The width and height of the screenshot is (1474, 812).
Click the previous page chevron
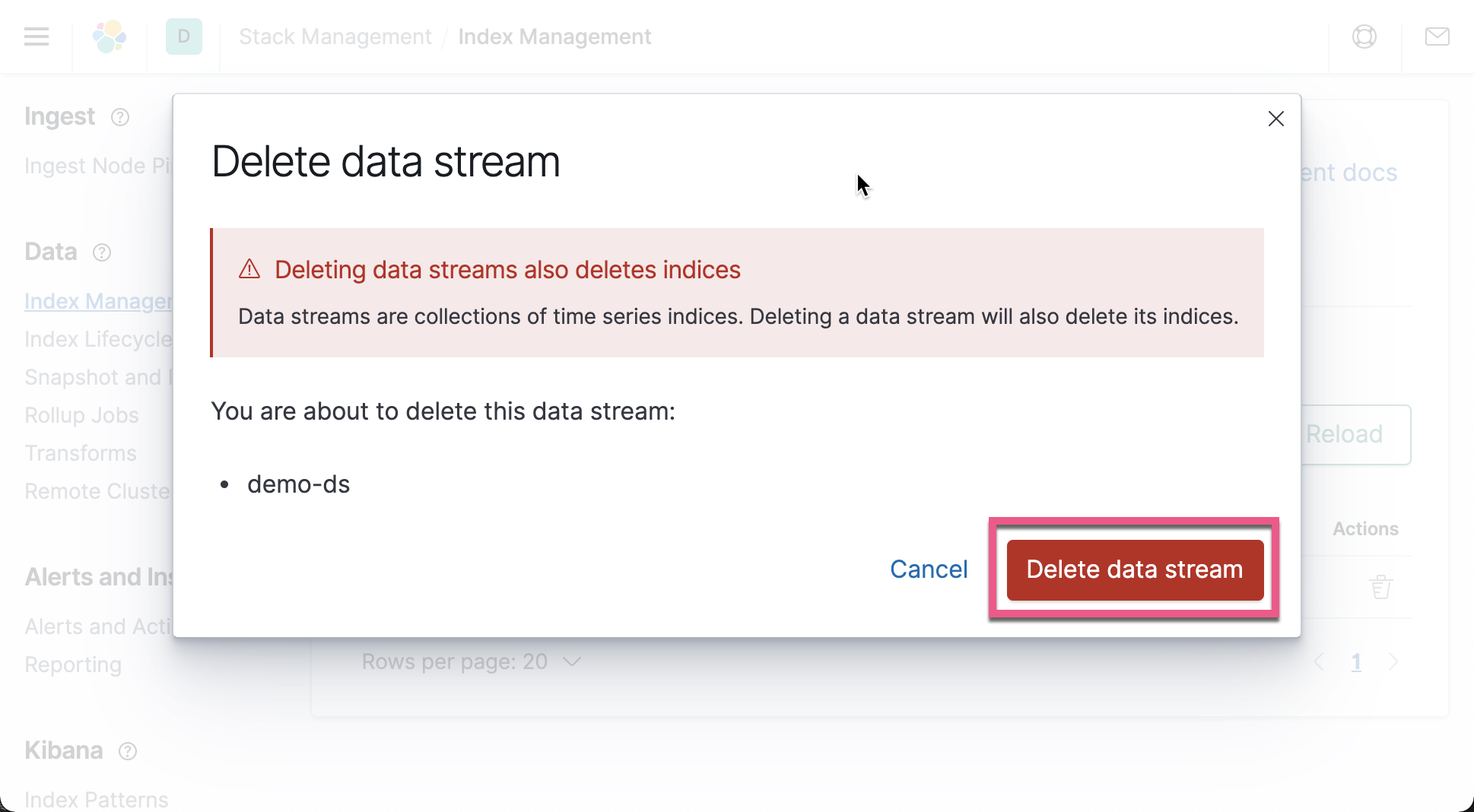pos(1318,661)
